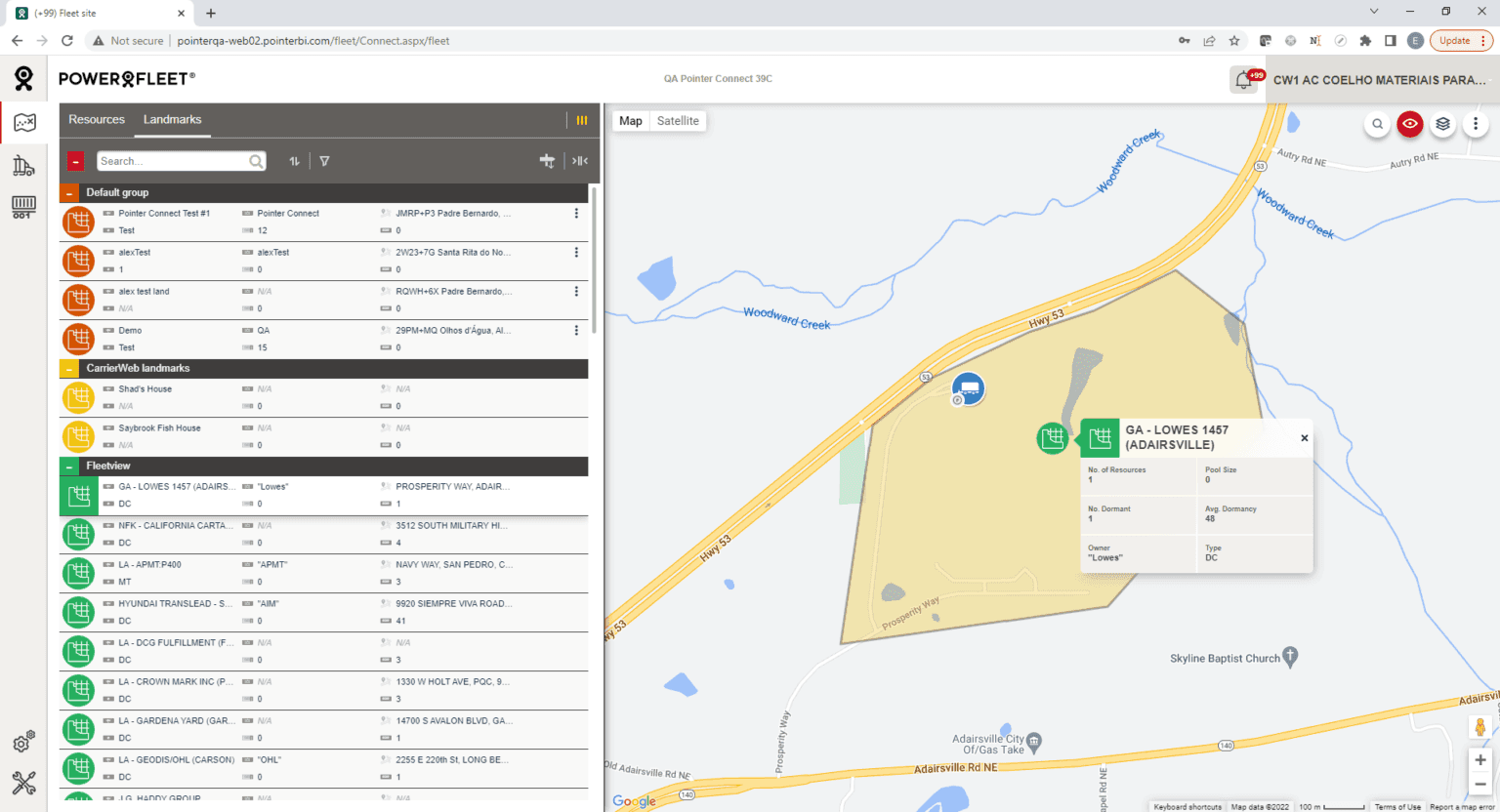
Task: Click inside the landmarks Search field
Action: (176, 160)
